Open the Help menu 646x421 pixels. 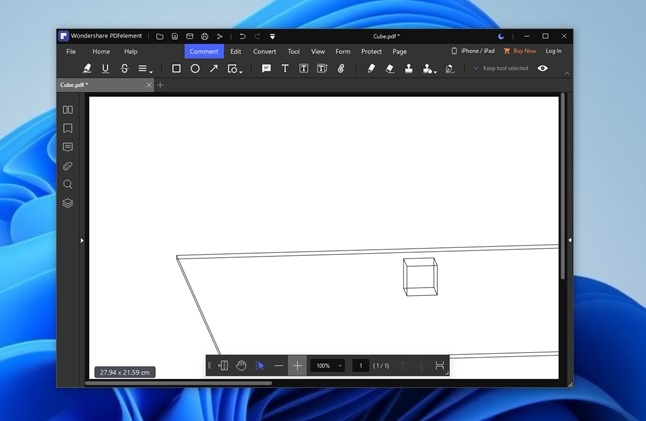[x=131, y=51]
